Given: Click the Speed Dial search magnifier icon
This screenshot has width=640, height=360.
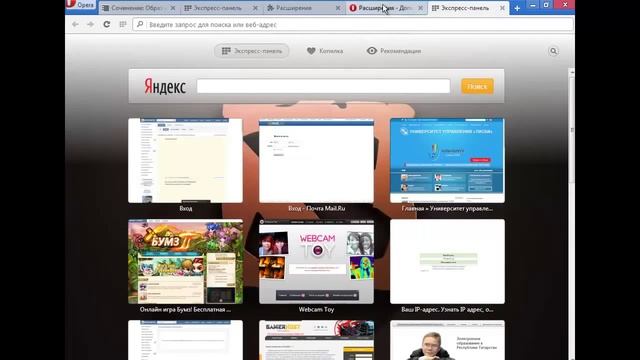Looking at the screenshot, I should click(x=553, y=51).
